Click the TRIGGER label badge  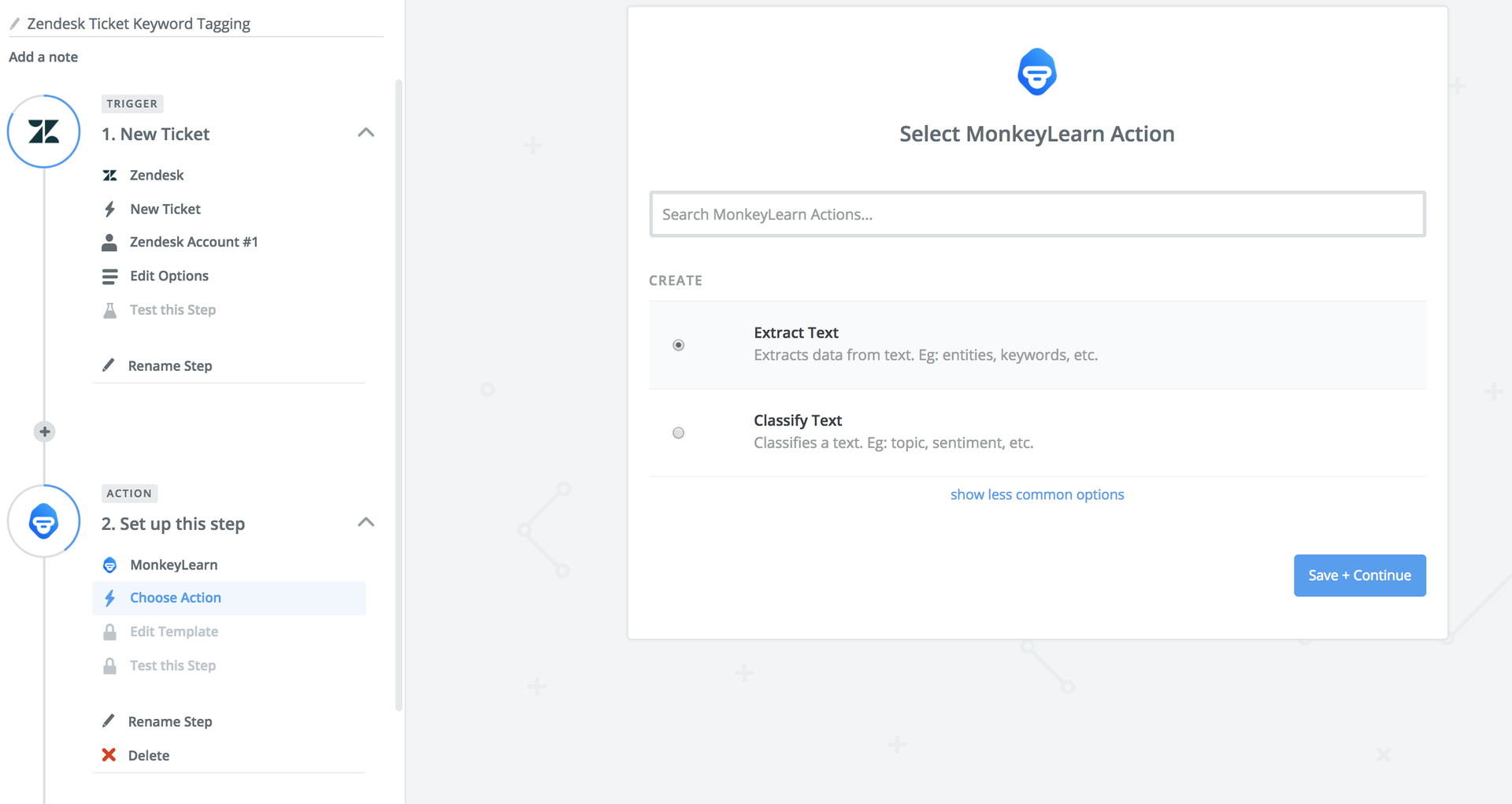132,104
